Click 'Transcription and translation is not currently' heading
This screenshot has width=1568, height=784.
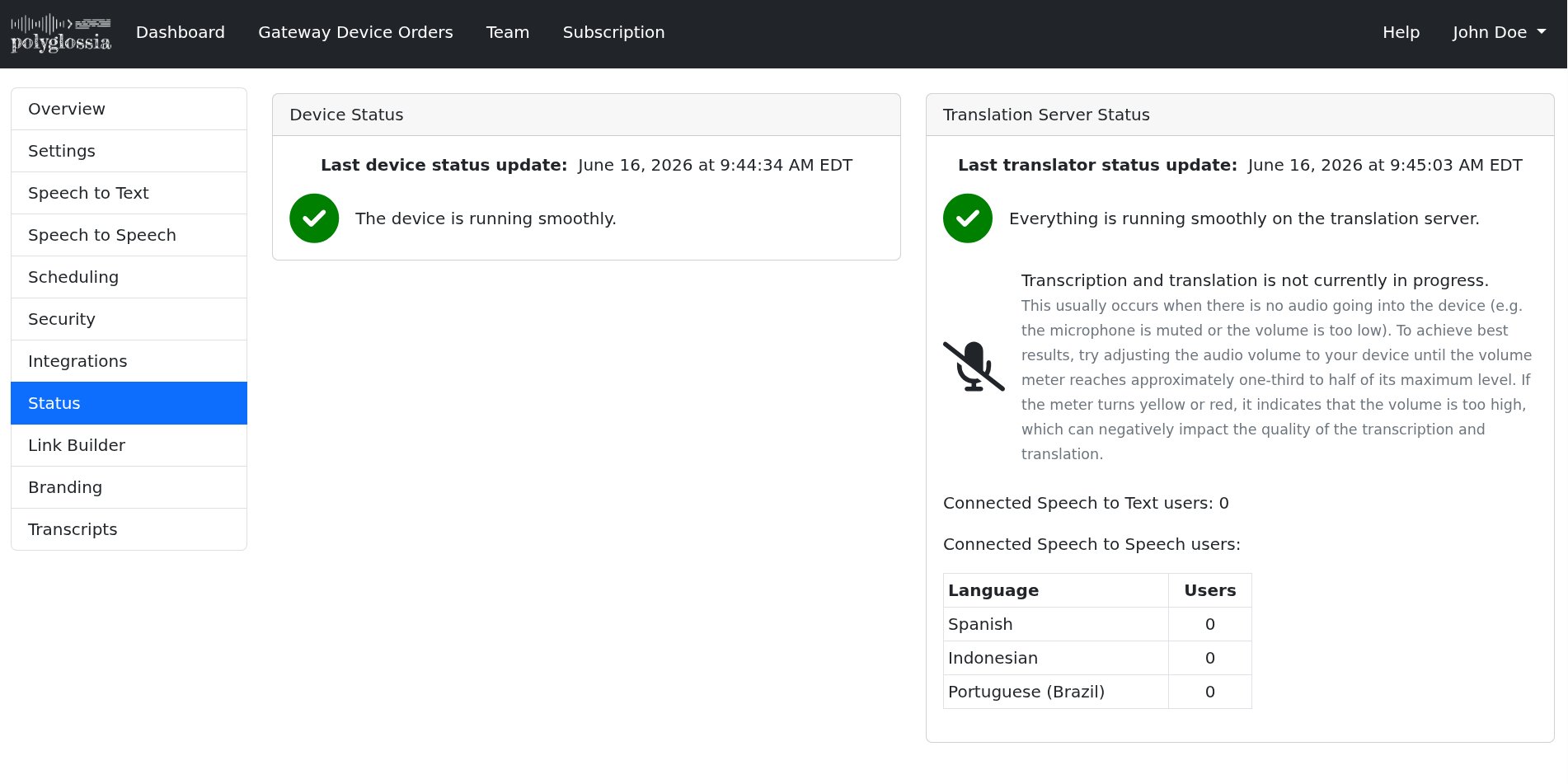pos(1255,280)
